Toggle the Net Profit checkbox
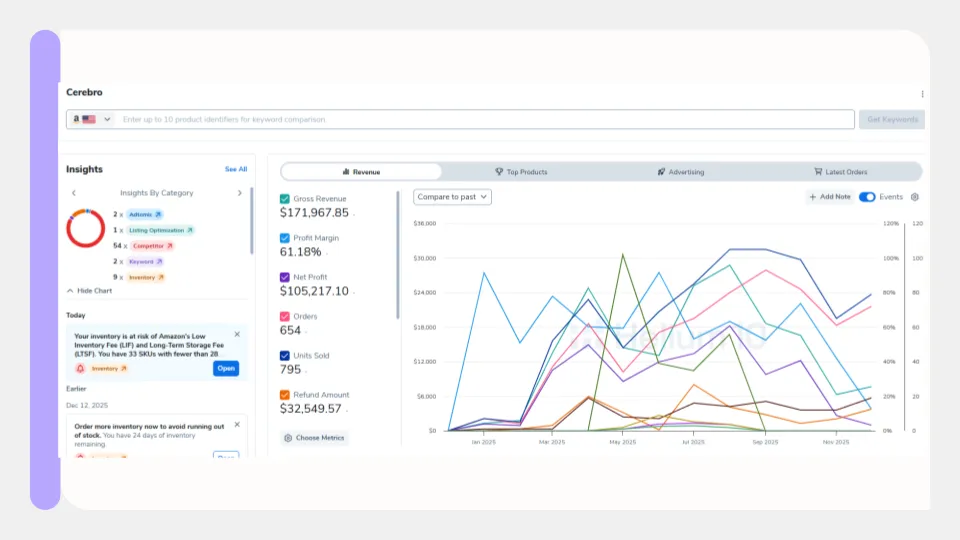 tap(285, 277)
